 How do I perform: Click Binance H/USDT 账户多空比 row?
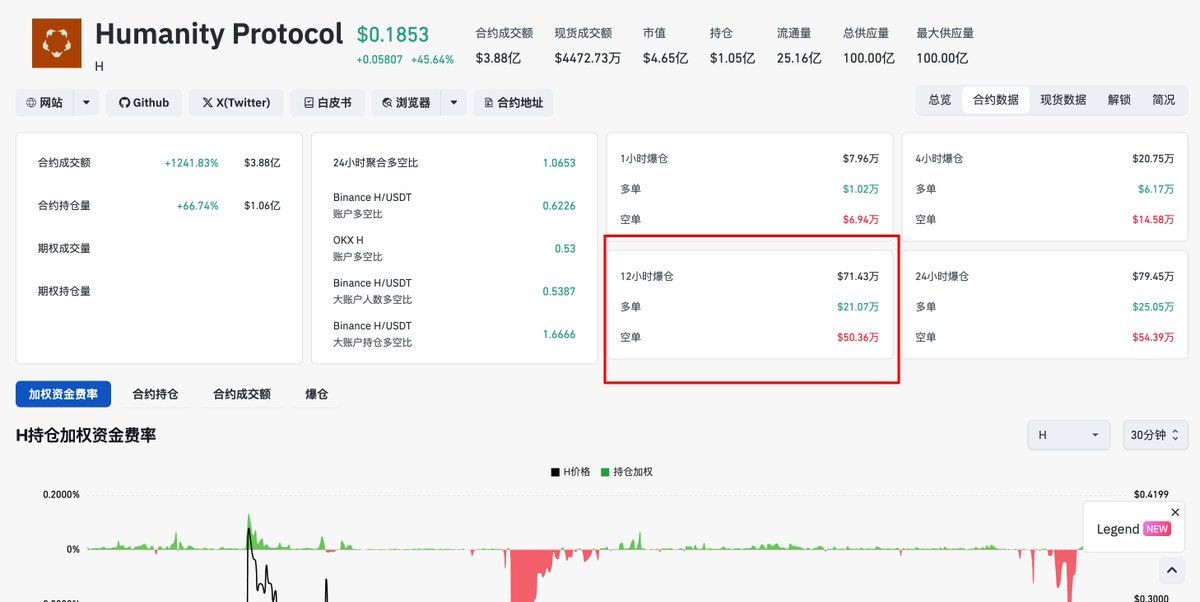click(x=454, y=205)
